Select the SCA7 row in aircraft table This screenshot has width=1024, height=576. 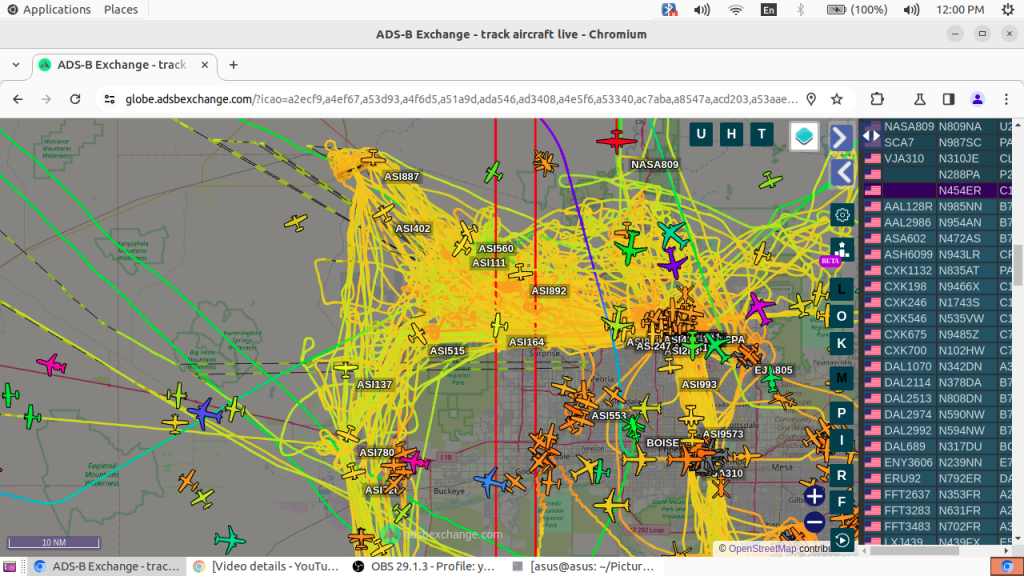click(x=938, y=142)
